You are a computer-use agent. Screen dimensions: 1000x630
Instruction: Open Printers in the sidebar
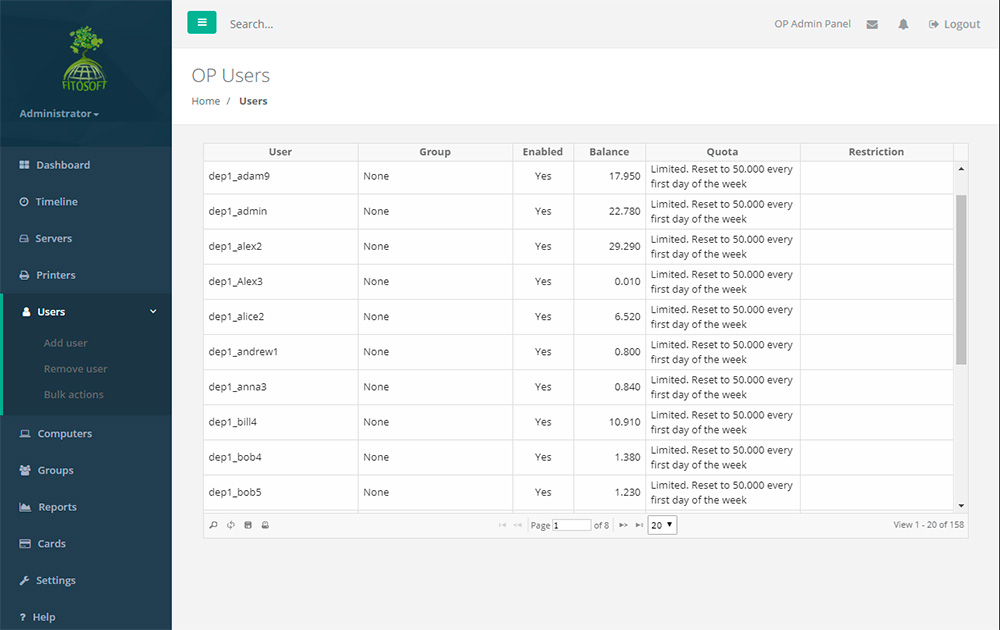pos(55,275)
